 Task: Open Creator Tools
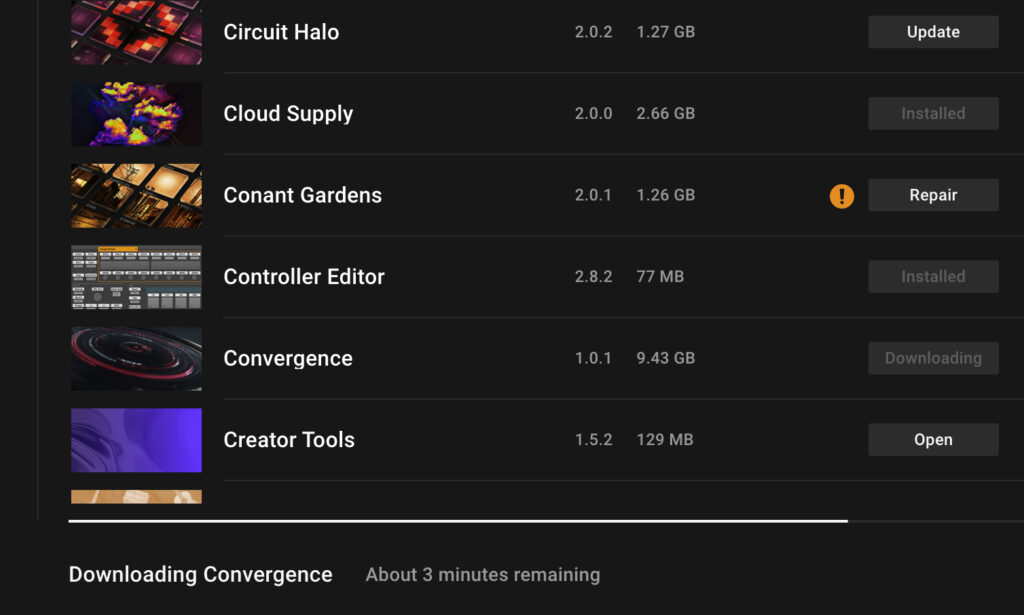[933, 440]
